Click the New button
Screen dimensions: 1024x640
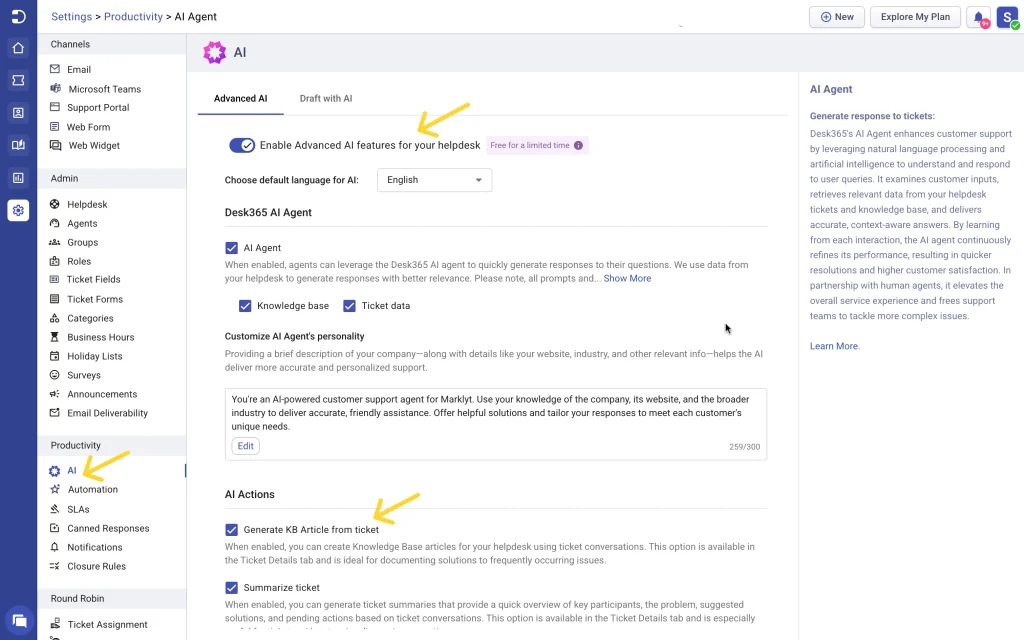837,17
